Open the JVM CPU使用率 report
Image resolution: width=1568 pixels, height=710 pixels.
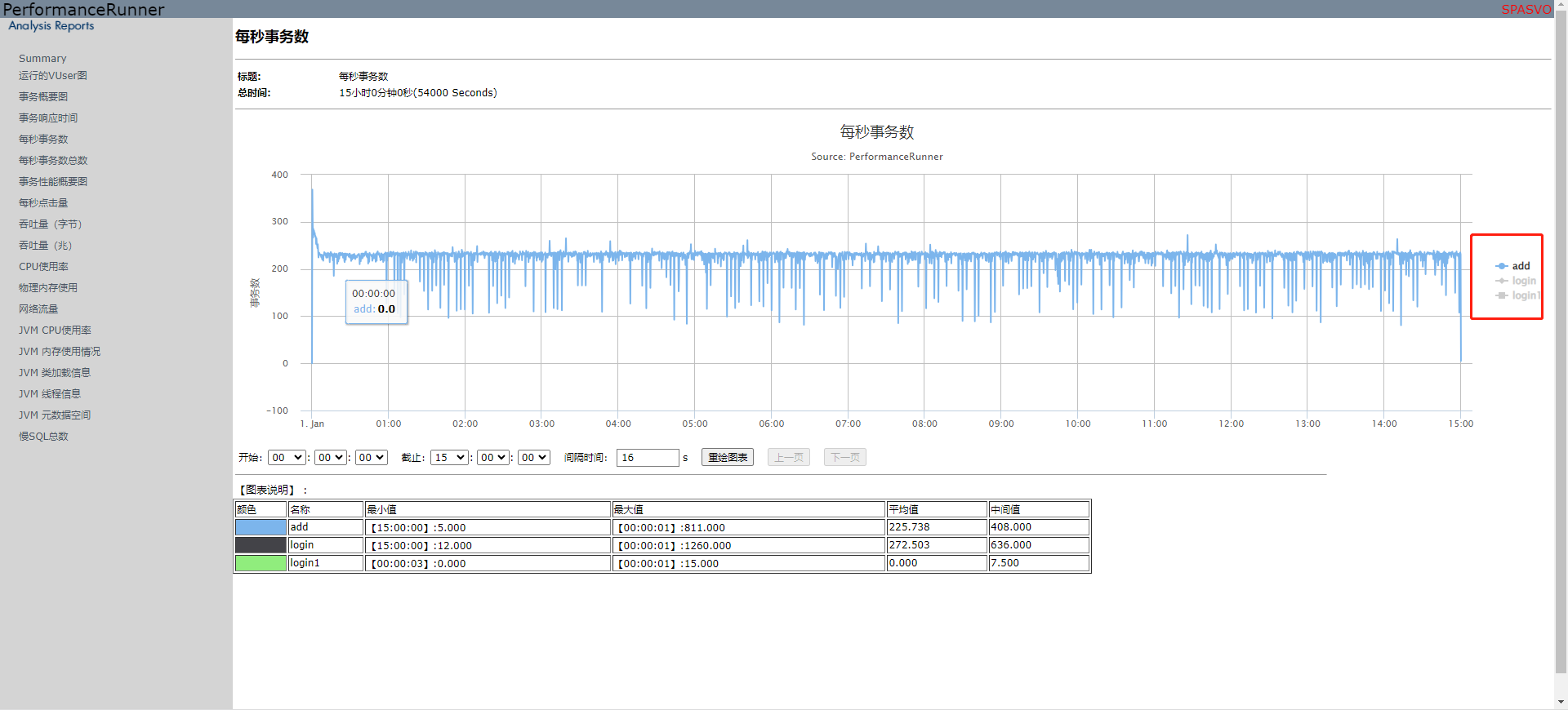55,331
